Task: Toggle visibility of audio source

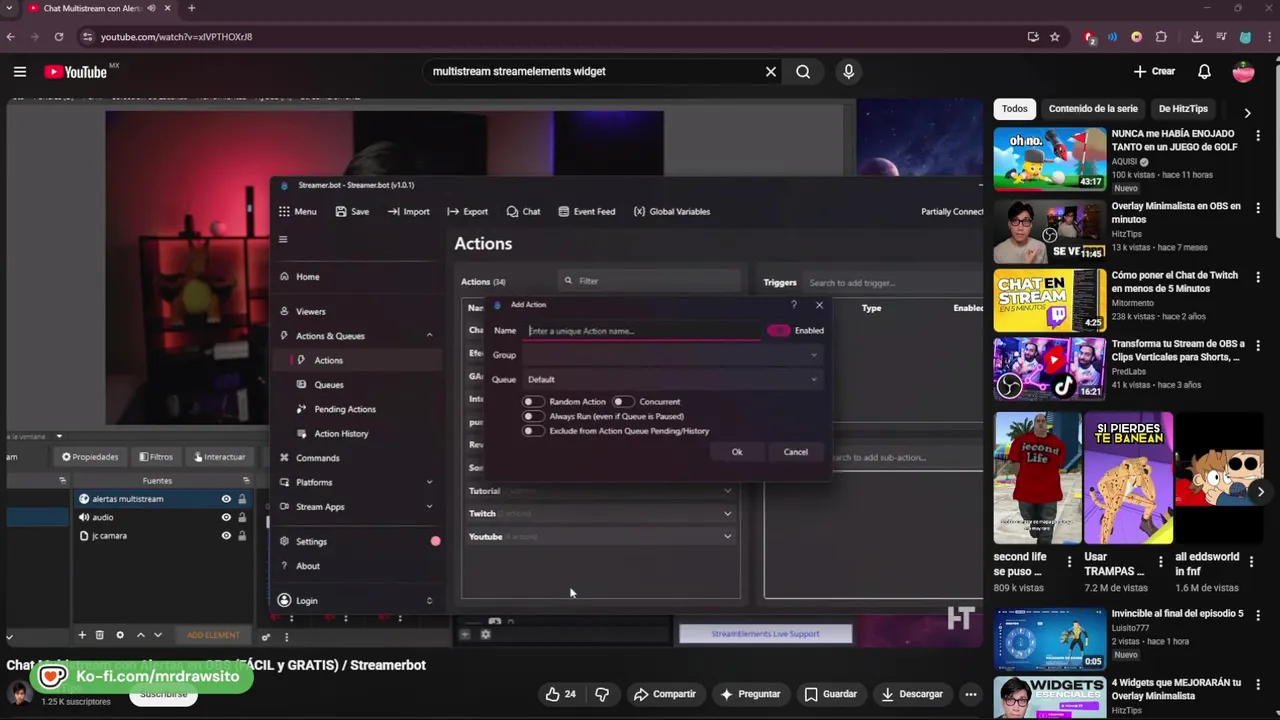Action: 226,517
